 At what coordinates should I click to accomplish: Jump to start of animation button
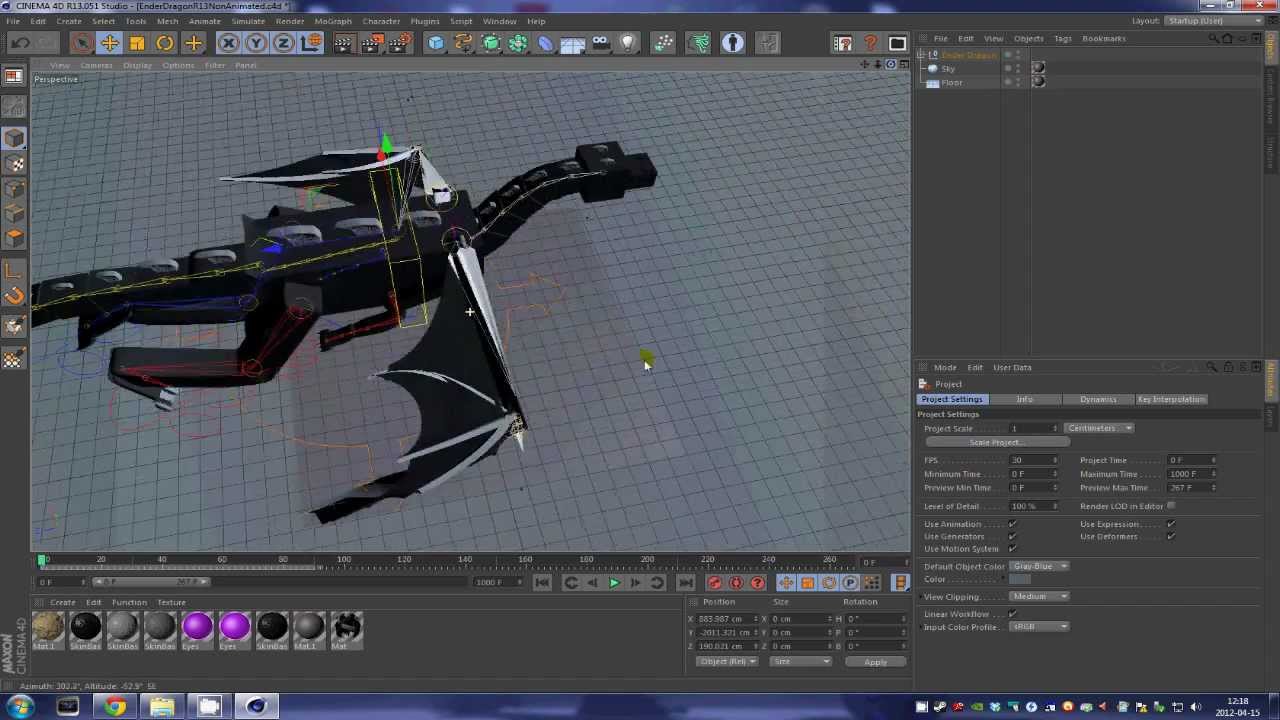[x=542, y=583]
